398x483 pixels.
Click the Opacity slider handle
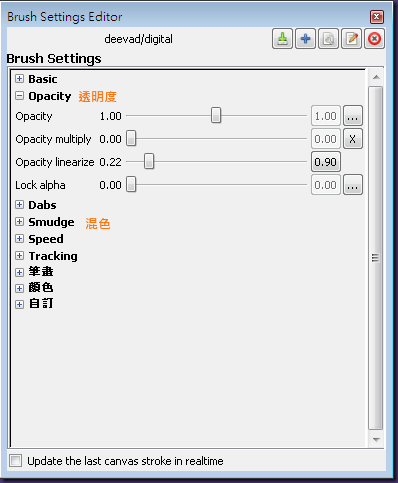click(216, 115)
